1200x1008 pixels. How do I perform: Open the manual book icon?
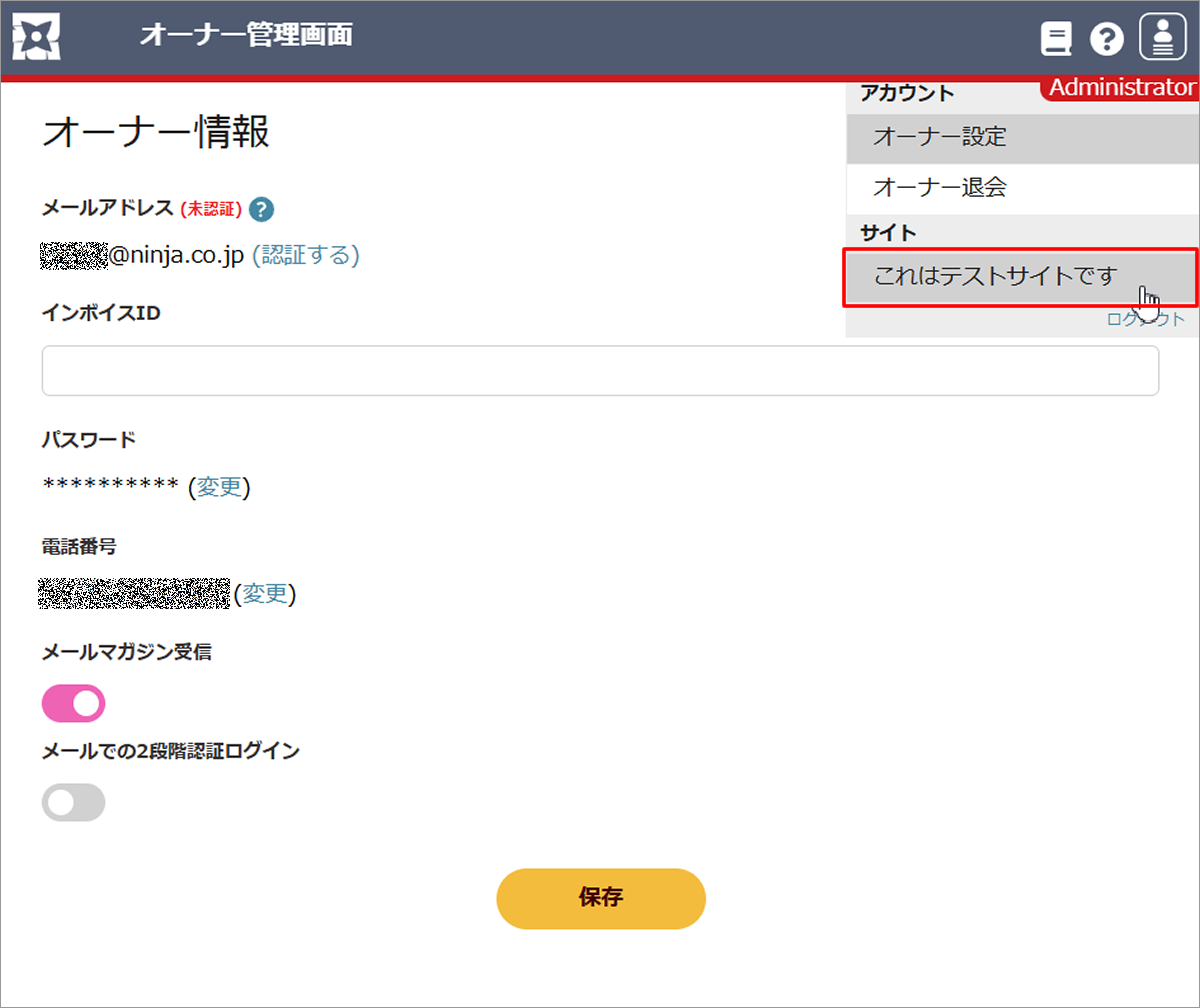click(1056, 39)
